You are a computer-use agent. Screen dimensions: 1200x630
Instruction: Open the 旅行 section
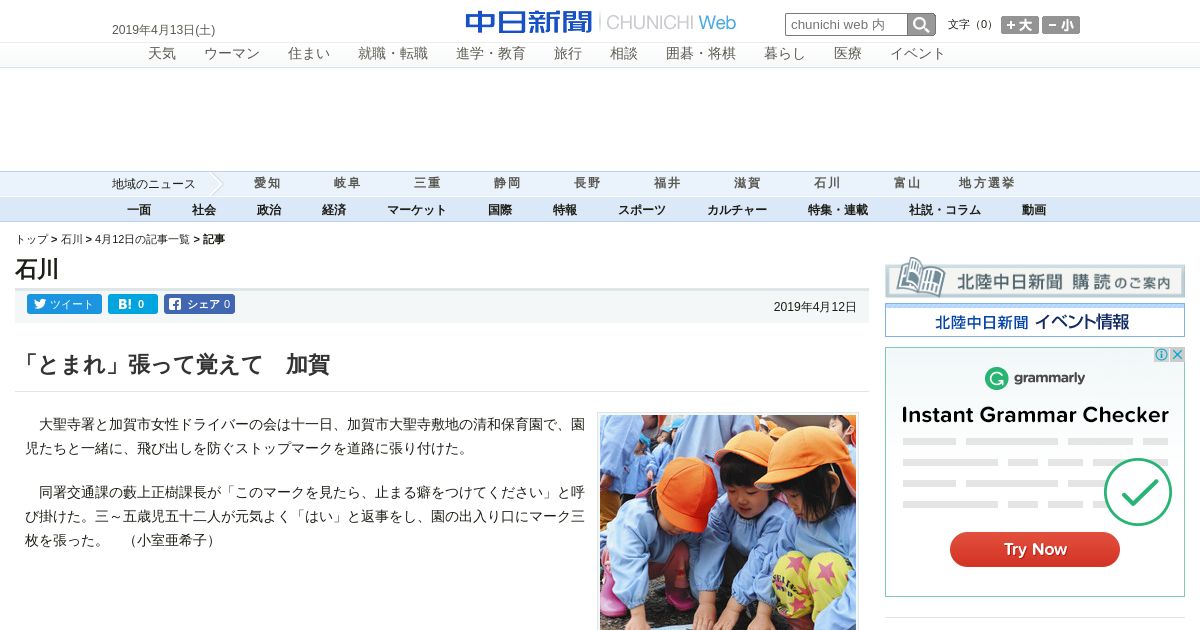568,54
